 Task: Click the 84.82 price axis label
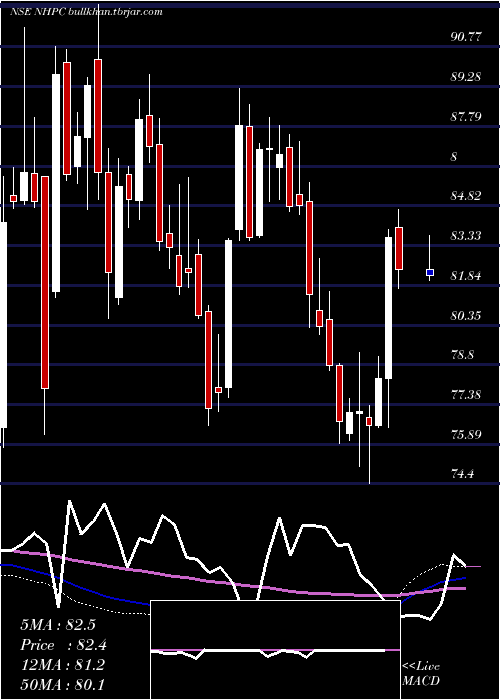click(x=466, y=196)
